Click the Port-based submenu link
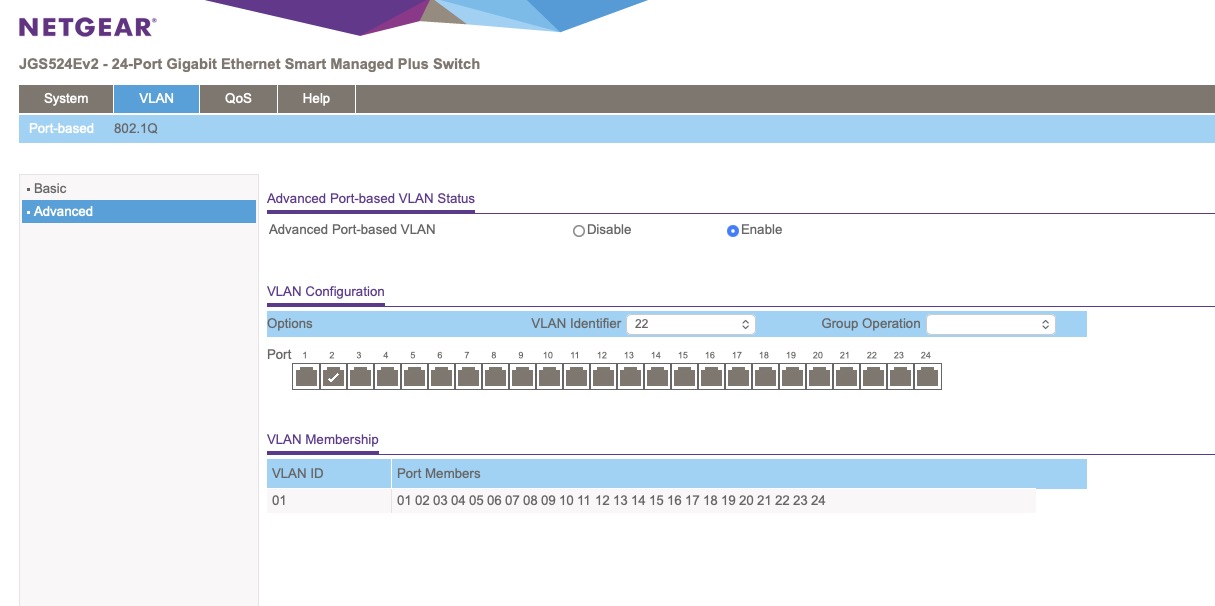1215x606 pixels. pos(61,129)
